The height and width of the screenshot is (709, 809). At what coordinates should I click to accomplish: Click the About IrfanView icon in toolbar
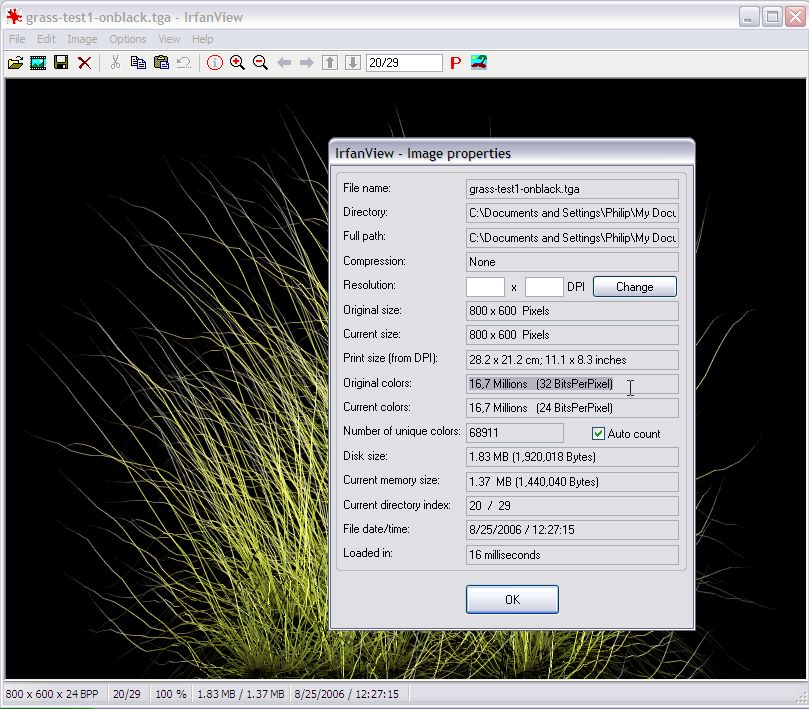[480, 63]
